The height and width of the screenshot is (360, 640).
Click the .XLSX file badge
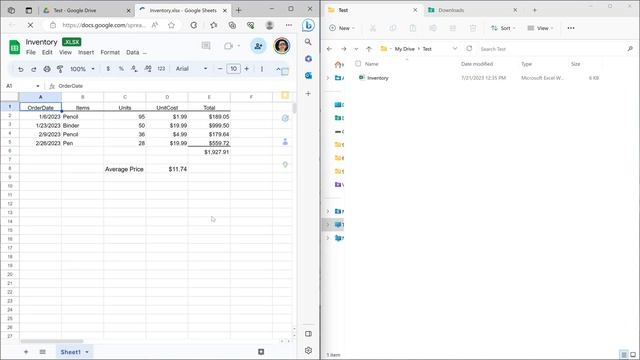[72, 42]
